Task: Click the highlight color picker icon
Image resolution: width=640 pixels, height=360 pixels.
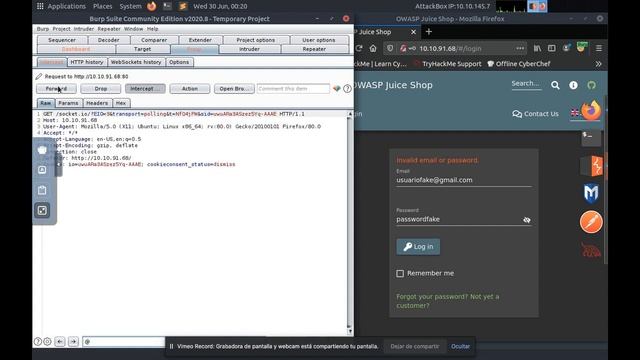Action: pyautogui.click(x=336, y=89)
